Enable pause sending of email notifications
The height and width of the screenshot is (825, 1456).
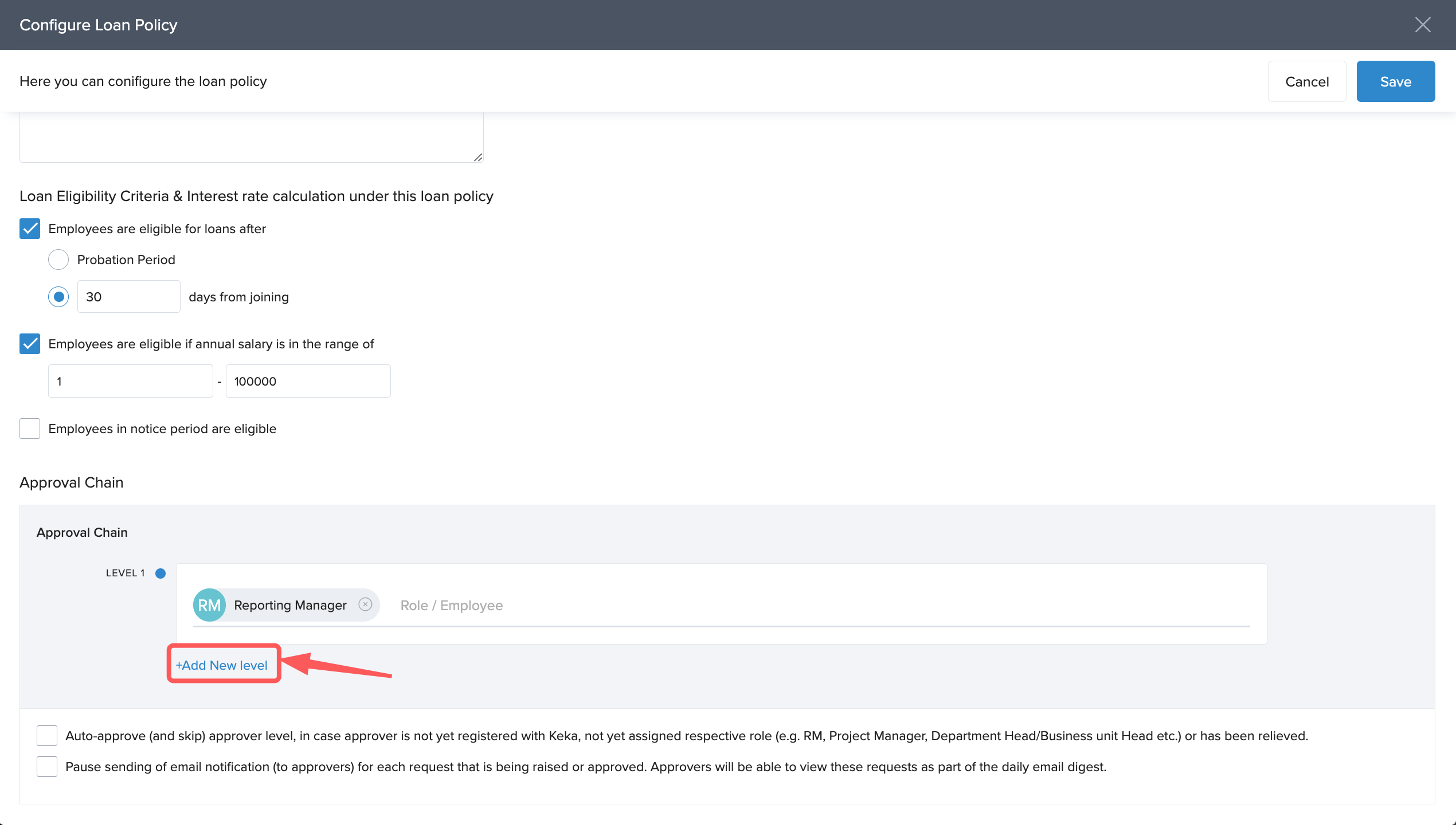point(47,767)
